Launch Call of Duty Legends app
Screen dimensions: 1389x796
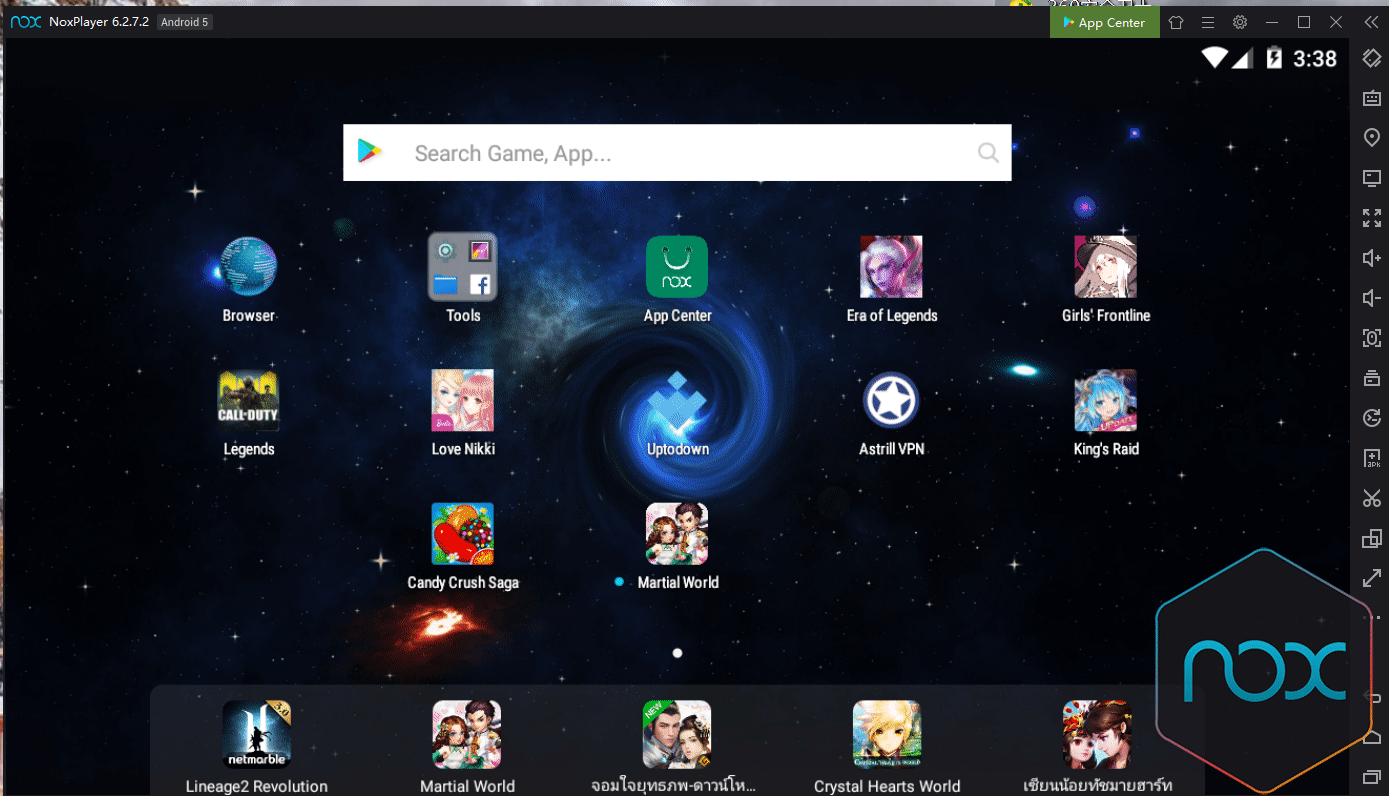[248, 401]
